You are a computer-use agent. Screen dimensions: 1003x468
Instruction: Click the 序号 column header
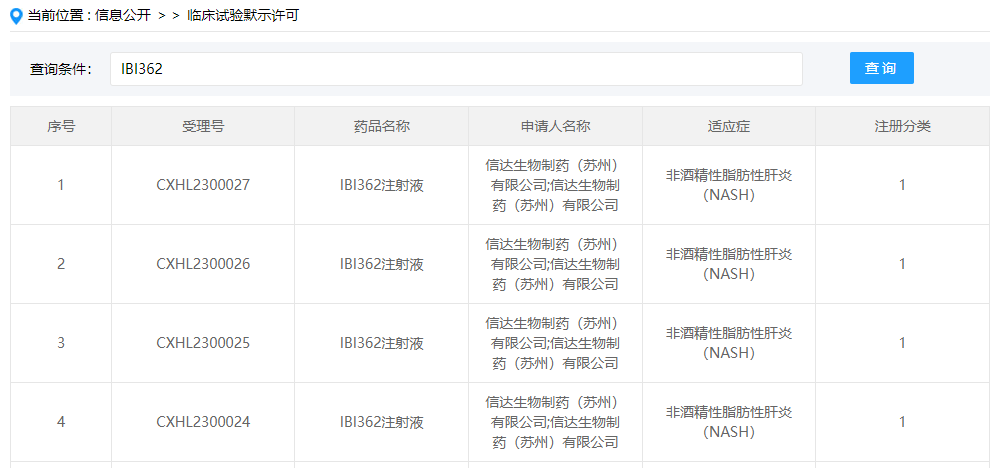(61, 127)
